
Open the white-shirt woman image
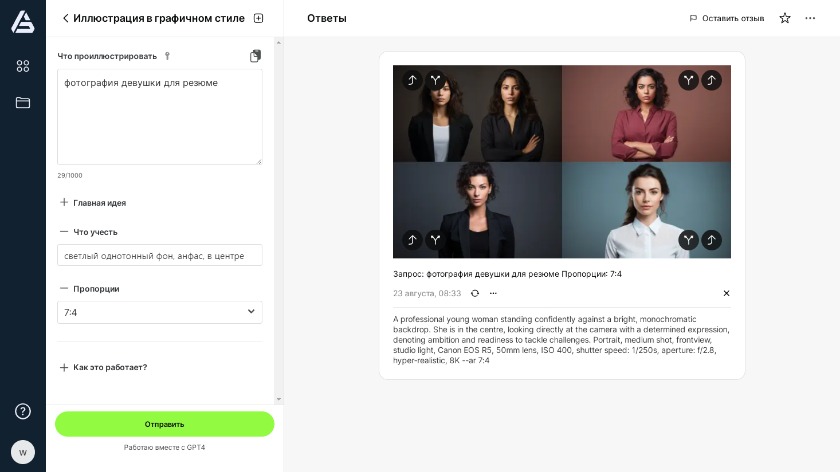(x=647, y=210)
